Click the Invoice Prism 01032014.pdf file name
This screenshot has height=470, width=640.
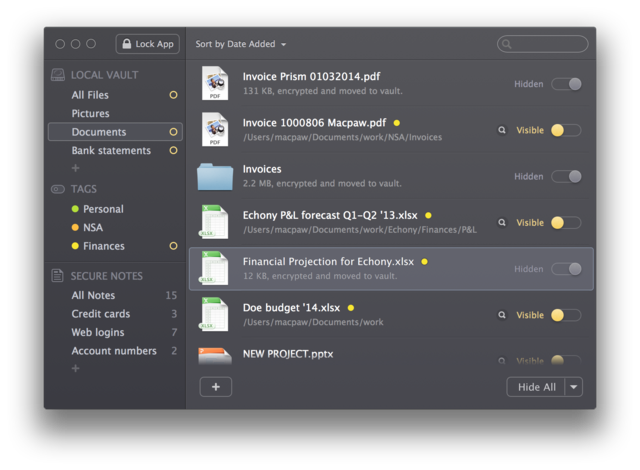pos(311,77)
